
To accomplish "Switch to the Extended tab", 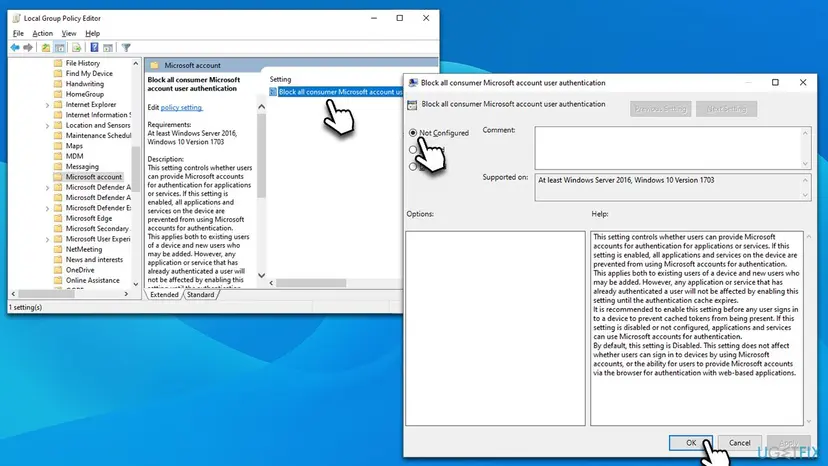I will (164, 295).
